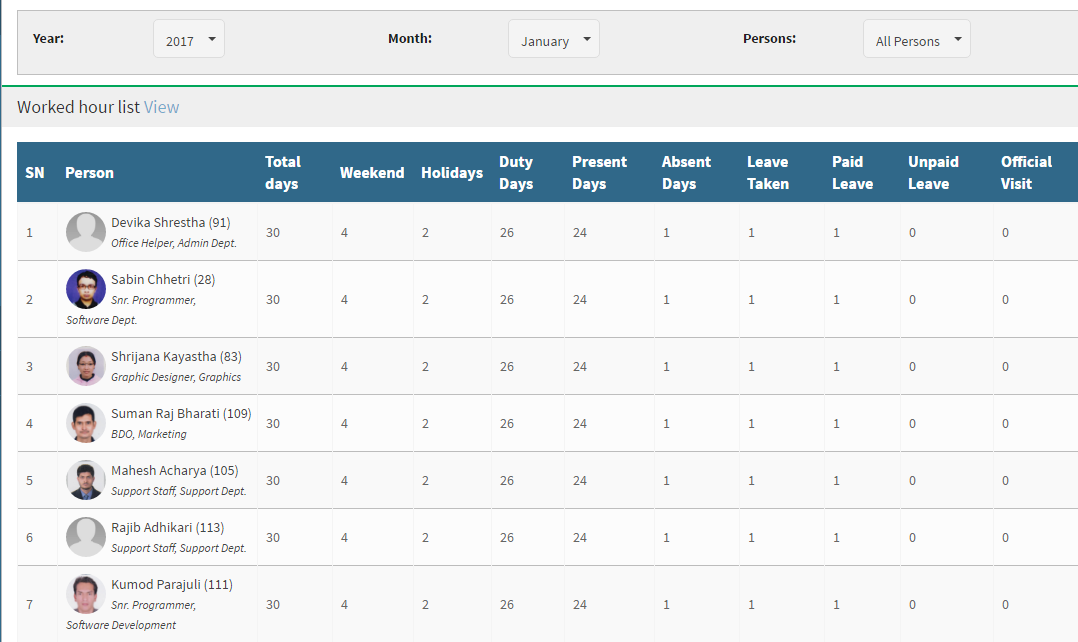Click 'Graphic Designer, Graphics' designation text

coord(176,377)
